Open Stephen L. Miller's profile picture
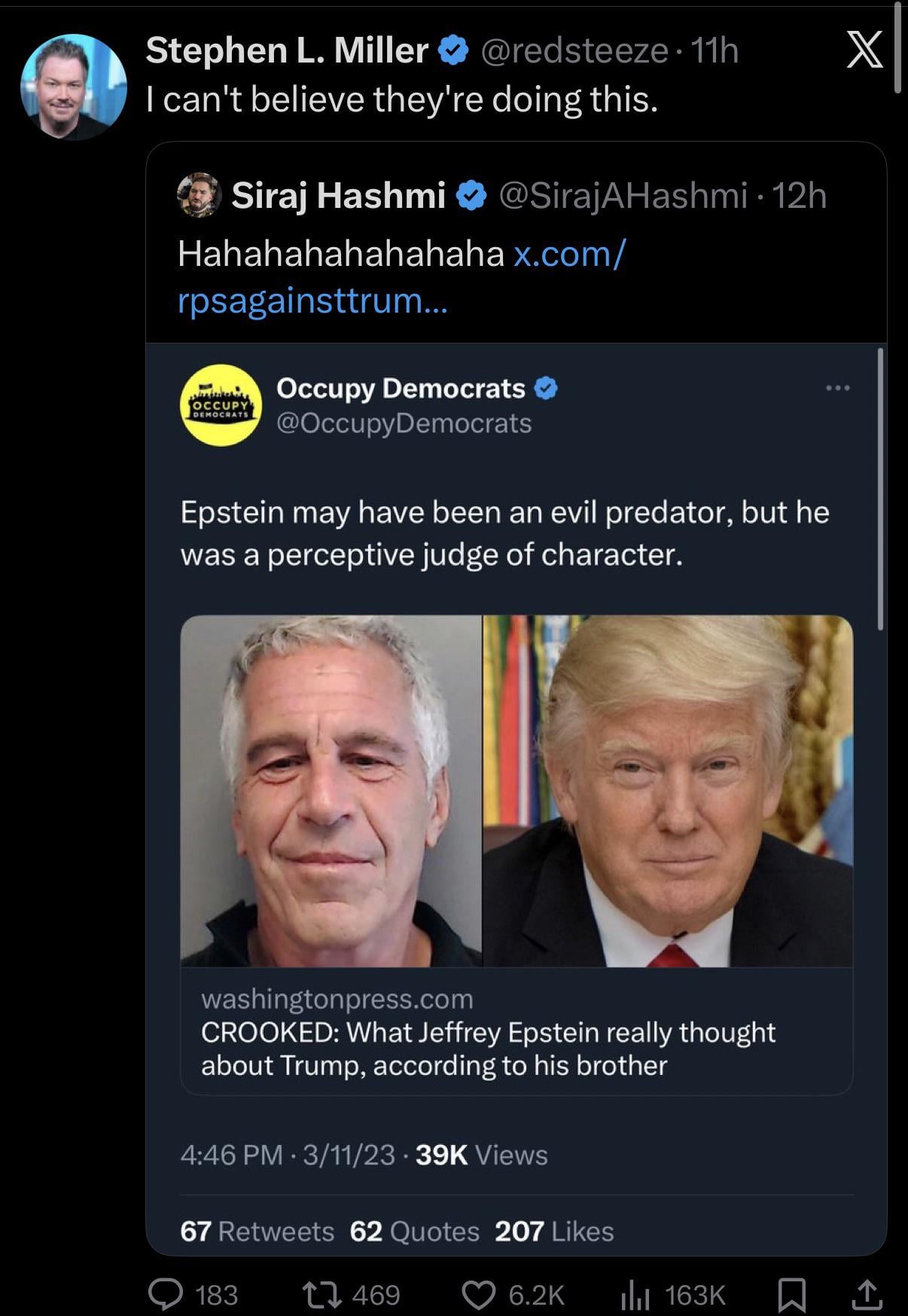This screenshot has width=908, height=1316. (x=73, y=87)
